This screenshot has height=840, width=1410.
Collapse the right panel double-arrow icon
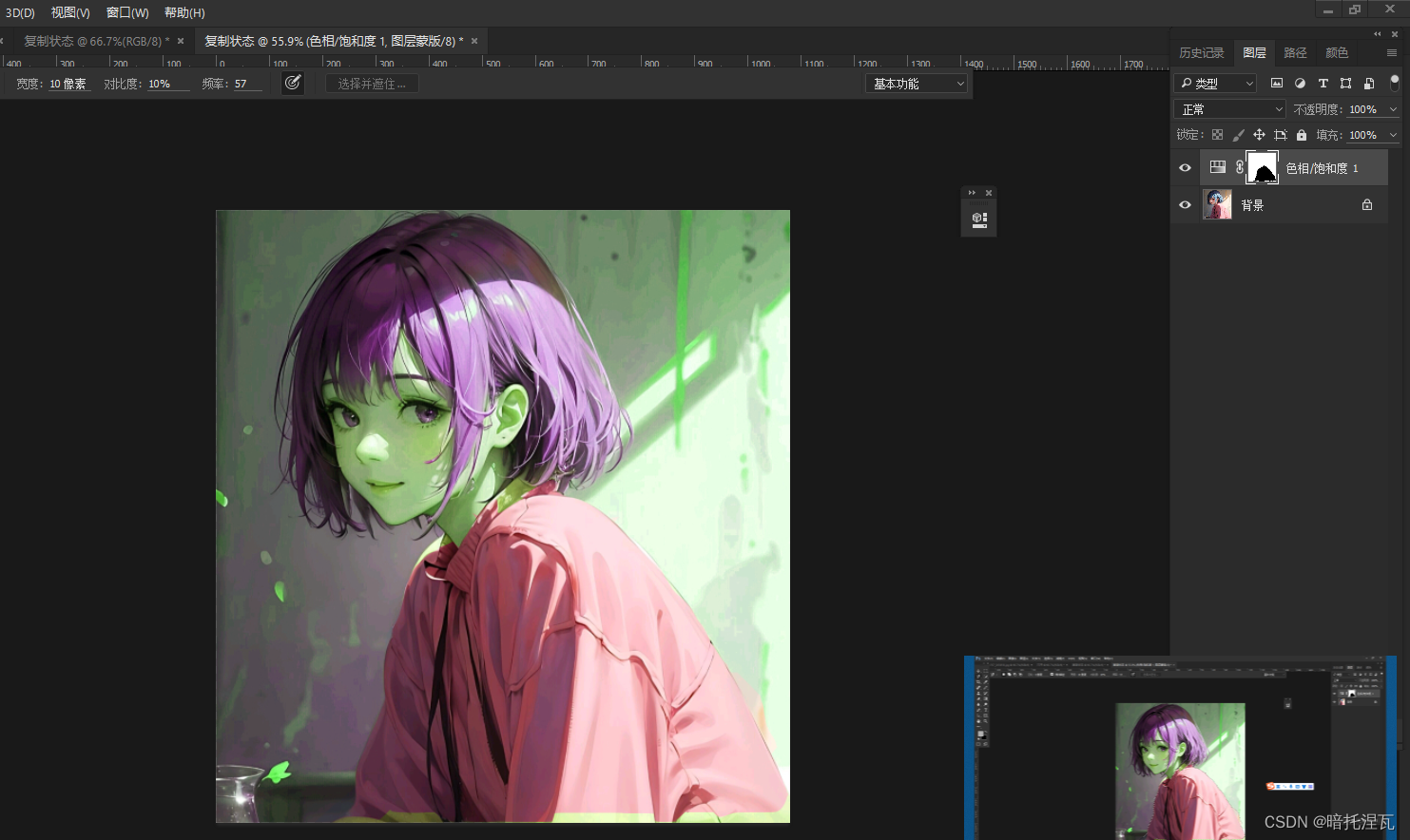1377,33
